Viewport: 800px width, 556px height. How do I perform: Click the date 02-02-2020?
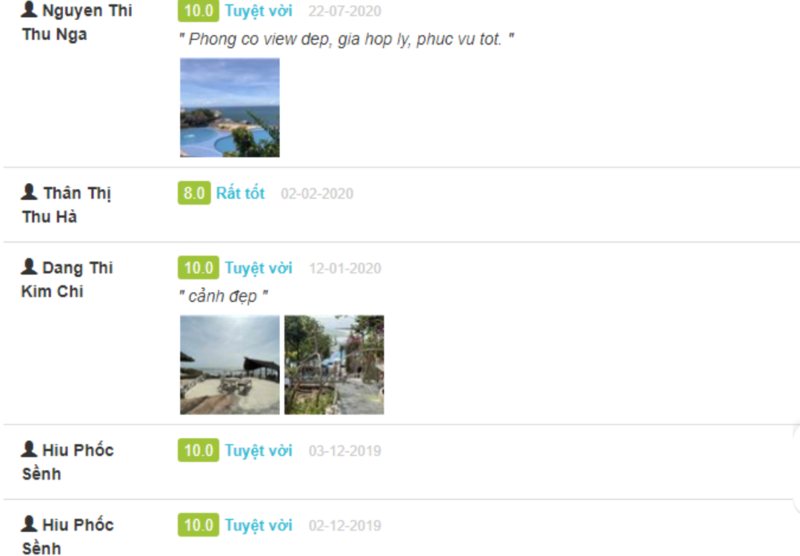coord(317,194)
